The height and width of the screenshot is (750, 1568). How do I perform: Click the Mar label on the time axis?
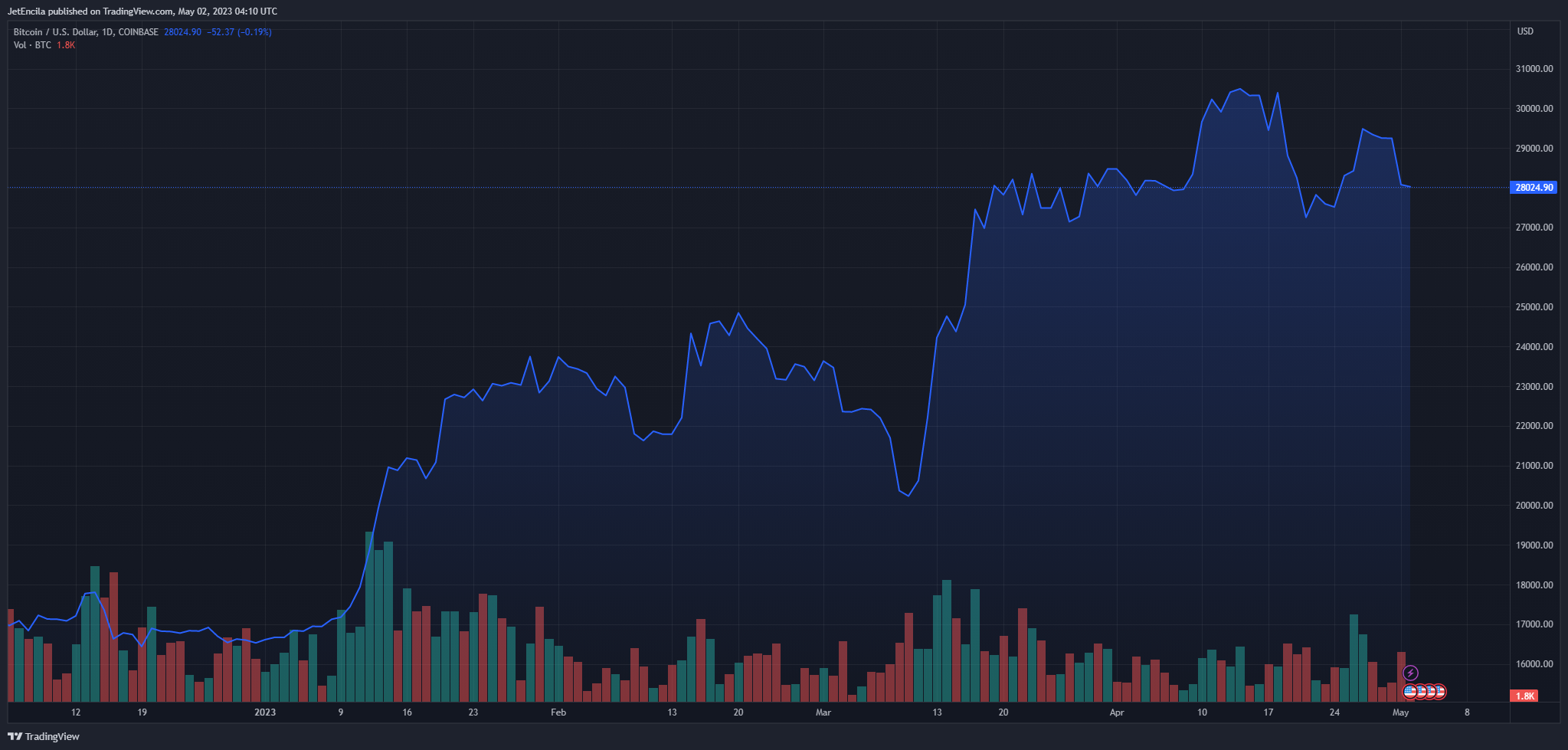[x=823, y=712]
